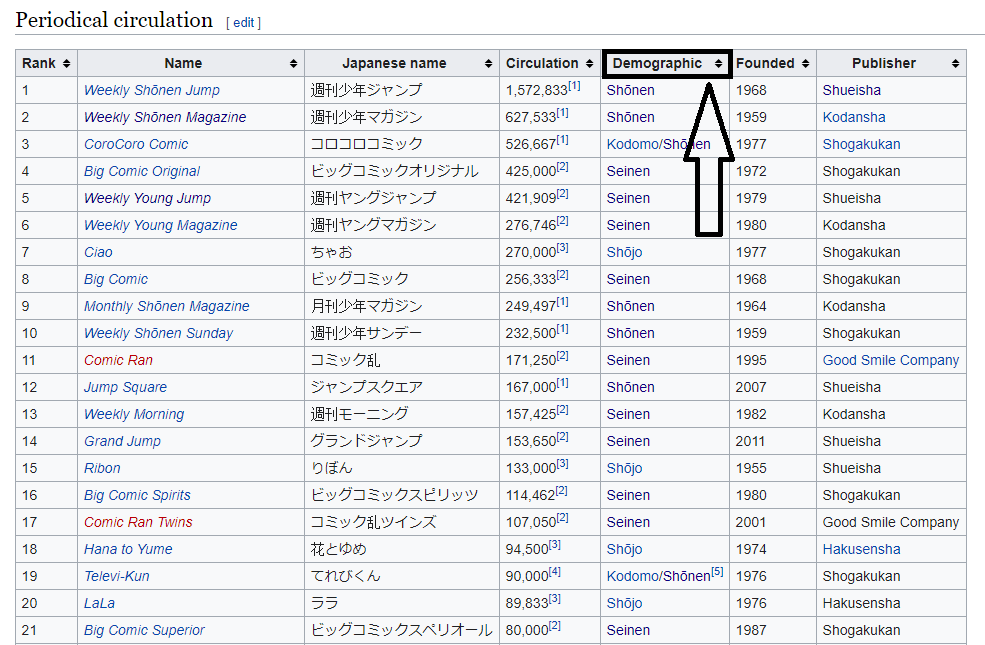Sort table by Rank column arrows
Screen dimensions: 985x645
(x=67, y=64)
